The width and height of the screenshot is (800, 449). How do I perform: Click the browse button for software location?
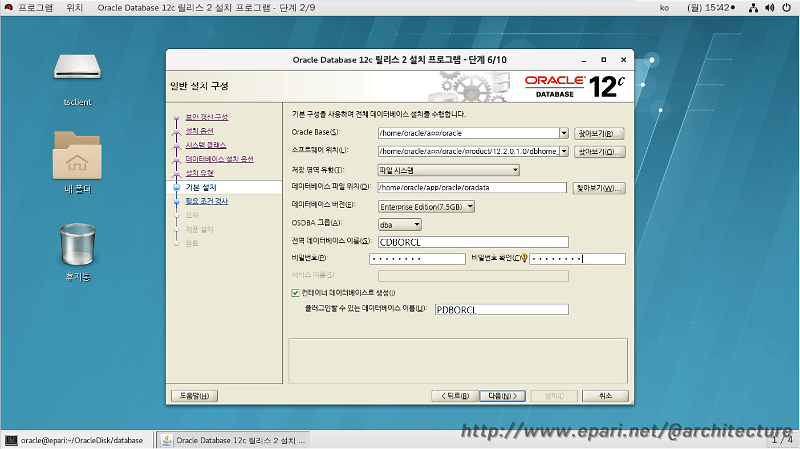tap(599, 152)
